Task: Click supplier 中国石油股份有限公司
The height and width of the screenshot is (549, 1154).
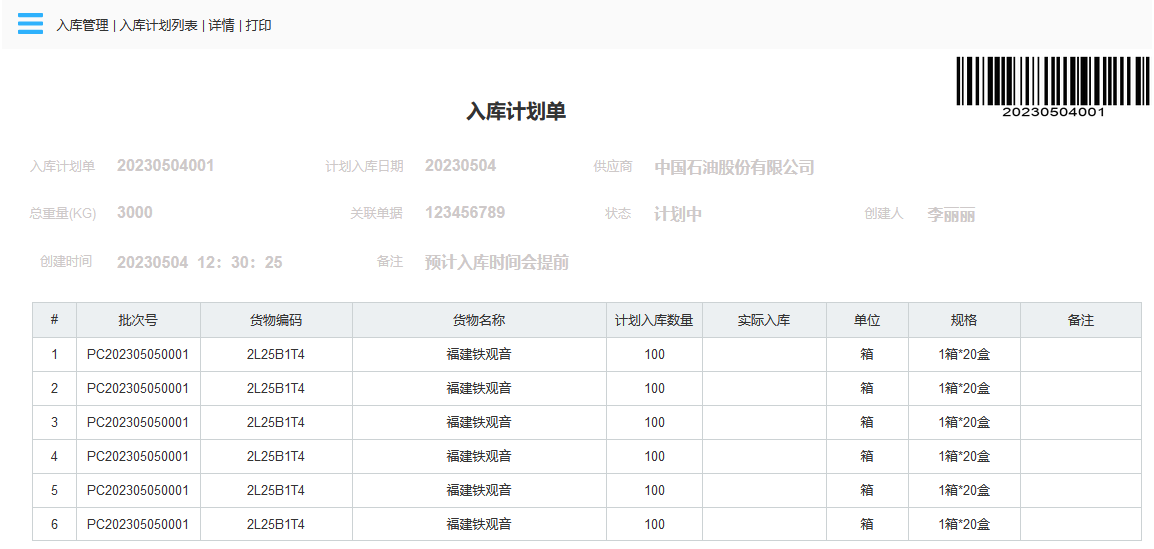Action: coord(734,168)
